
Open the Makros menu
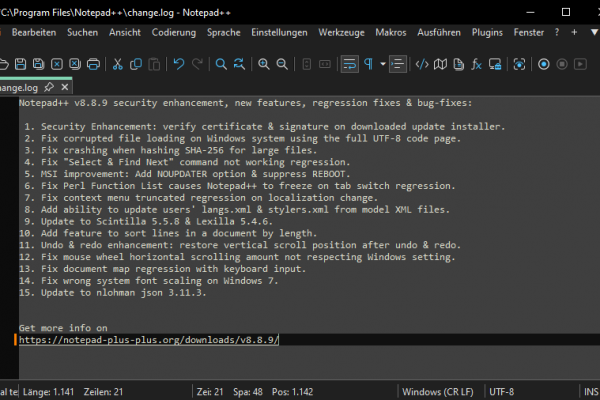[391, 33]
